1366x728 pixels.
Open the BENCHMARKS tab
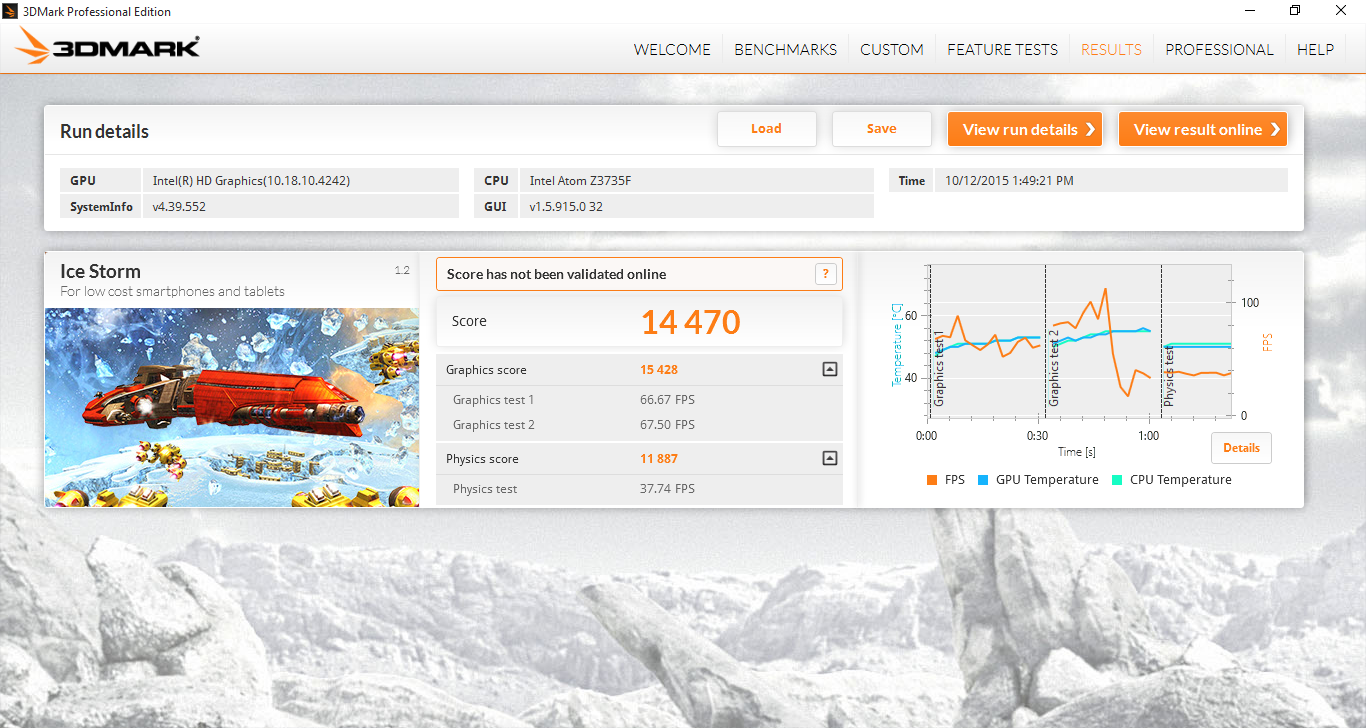click(x=786, y=49)
